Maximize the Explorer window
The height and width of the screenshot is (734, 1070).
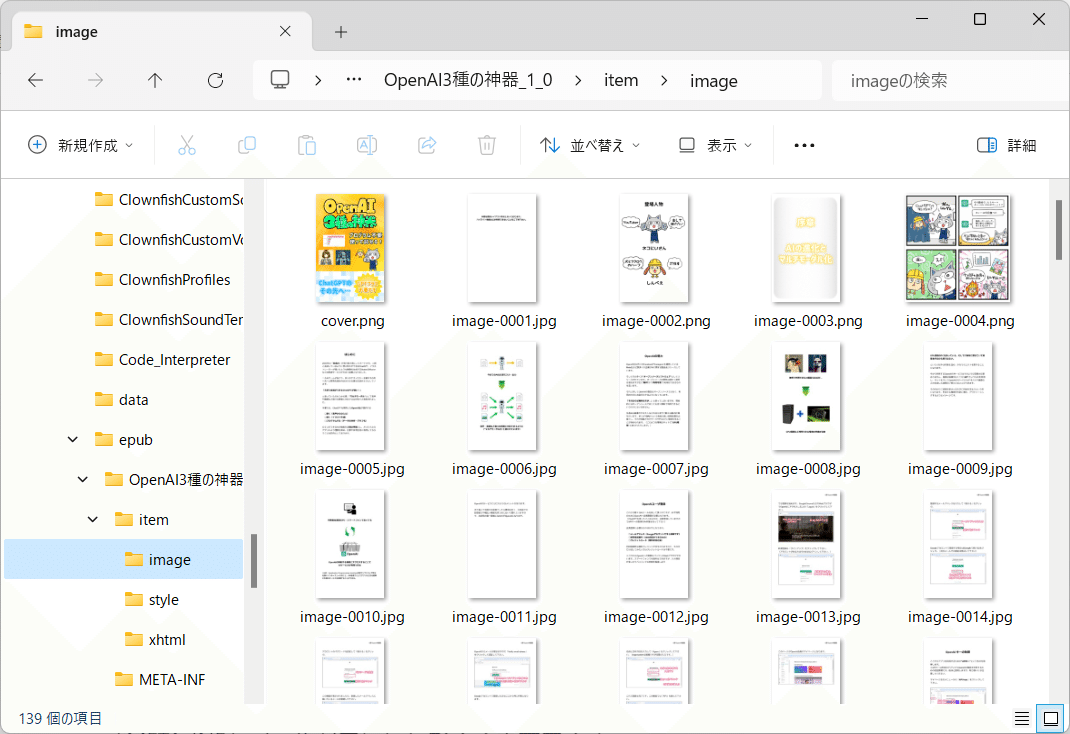(x=980, y=19)
